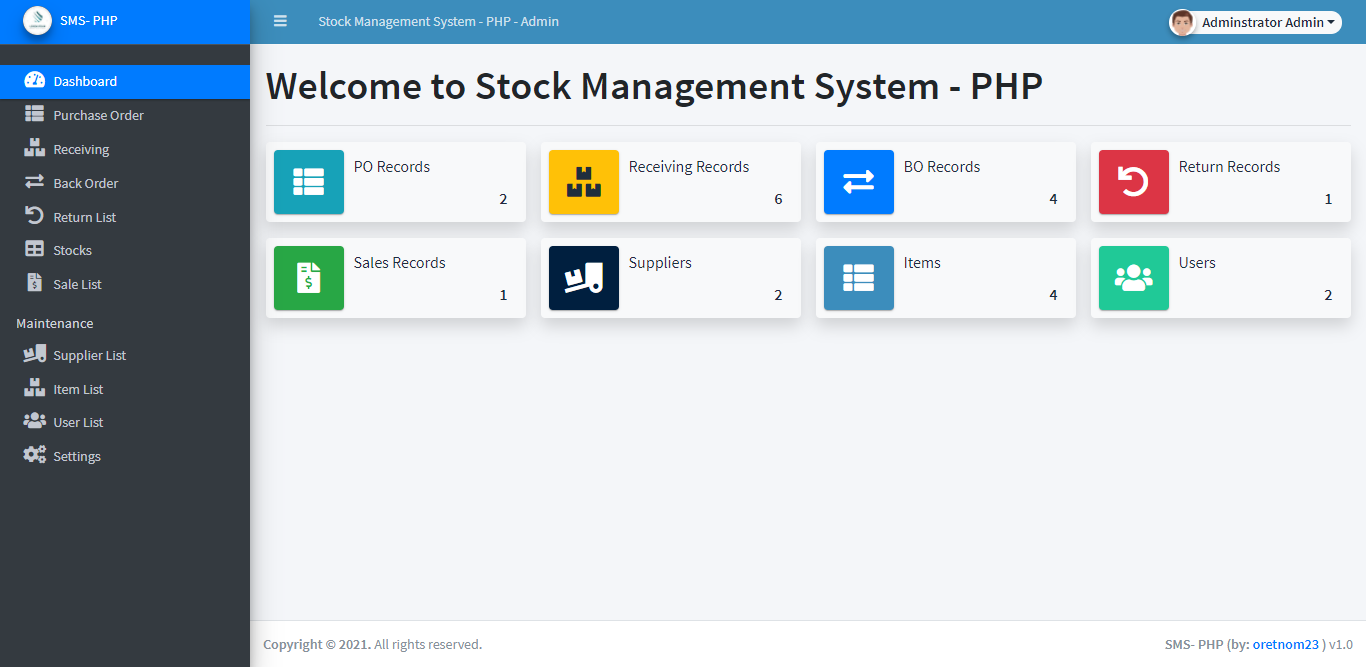Screen dimensions: 1366x667
Task: Open the Supplier List maintenance page
Action: (89, 355)
